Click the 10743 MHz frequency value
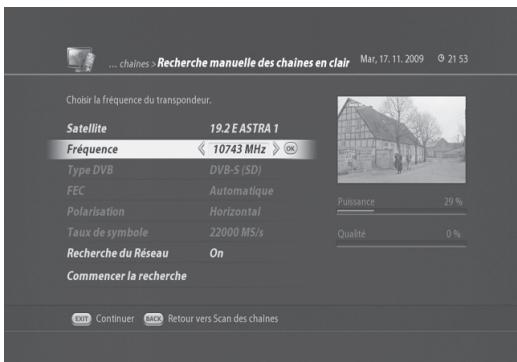This screenshot has width=517, height=362. (x=239, y=149)
